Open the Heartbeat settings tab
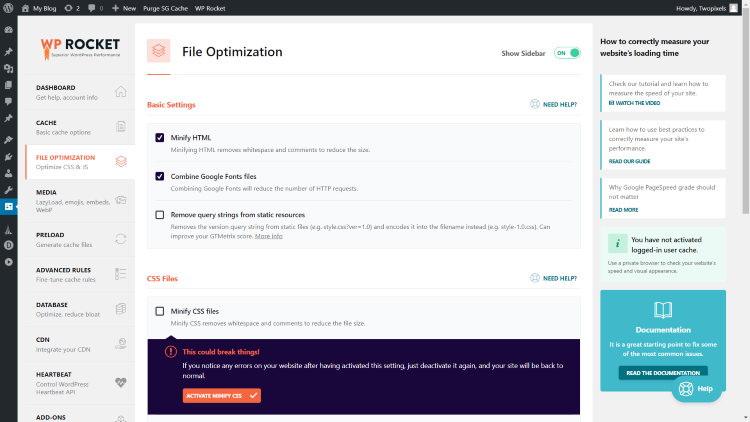This screenshot has width=750, height=422. [80, 383]
